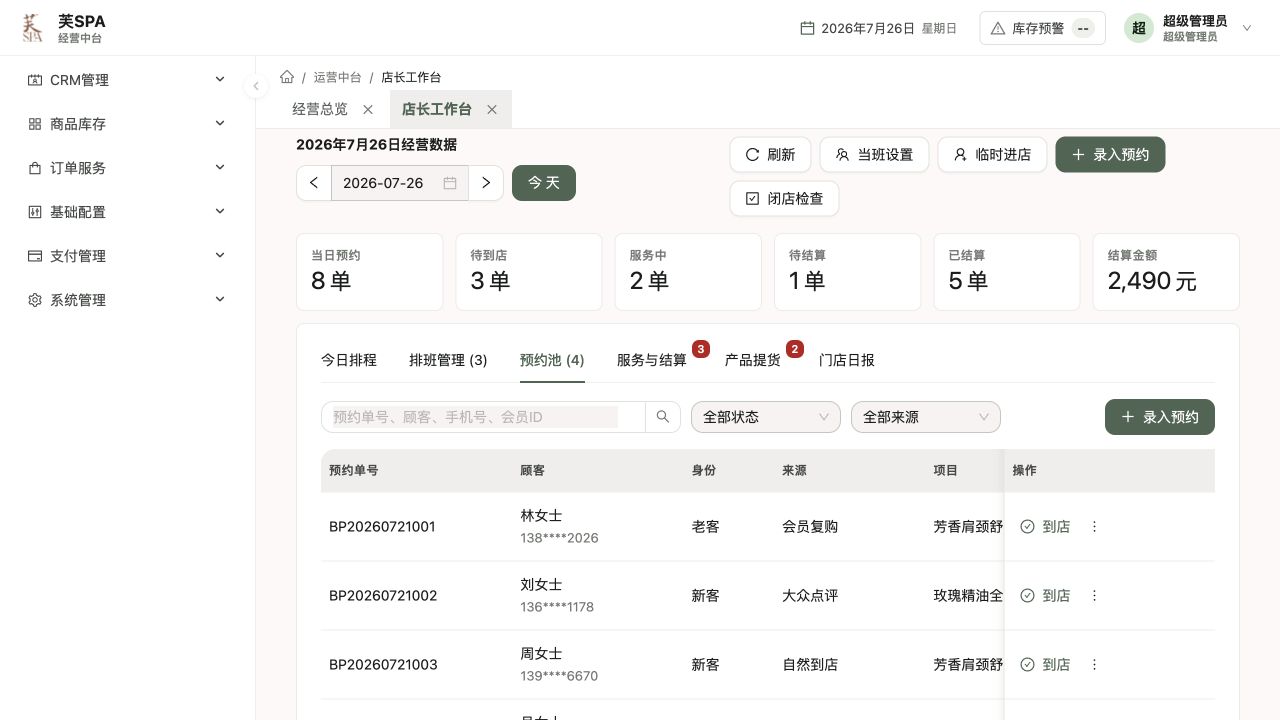1280x720 pixels.
Task: Open more actions for BP20260721002
Action: click(1094, 596)
